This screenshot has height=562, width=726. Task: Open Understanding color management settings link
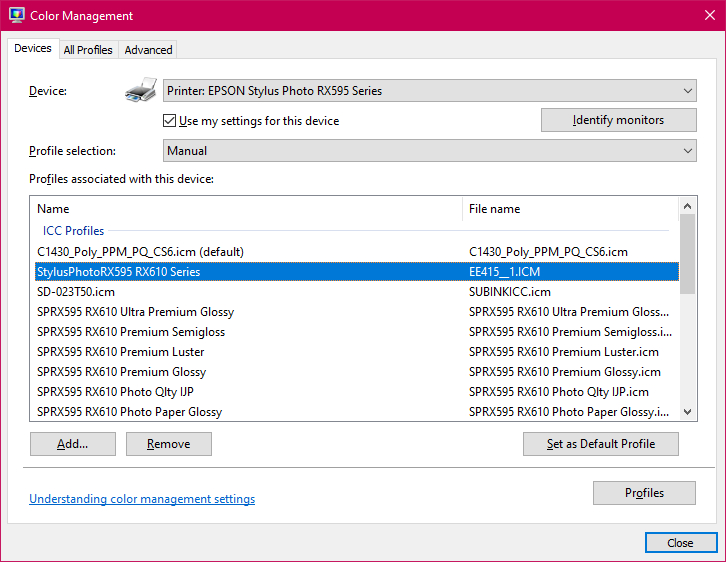[x=142, y=499]
